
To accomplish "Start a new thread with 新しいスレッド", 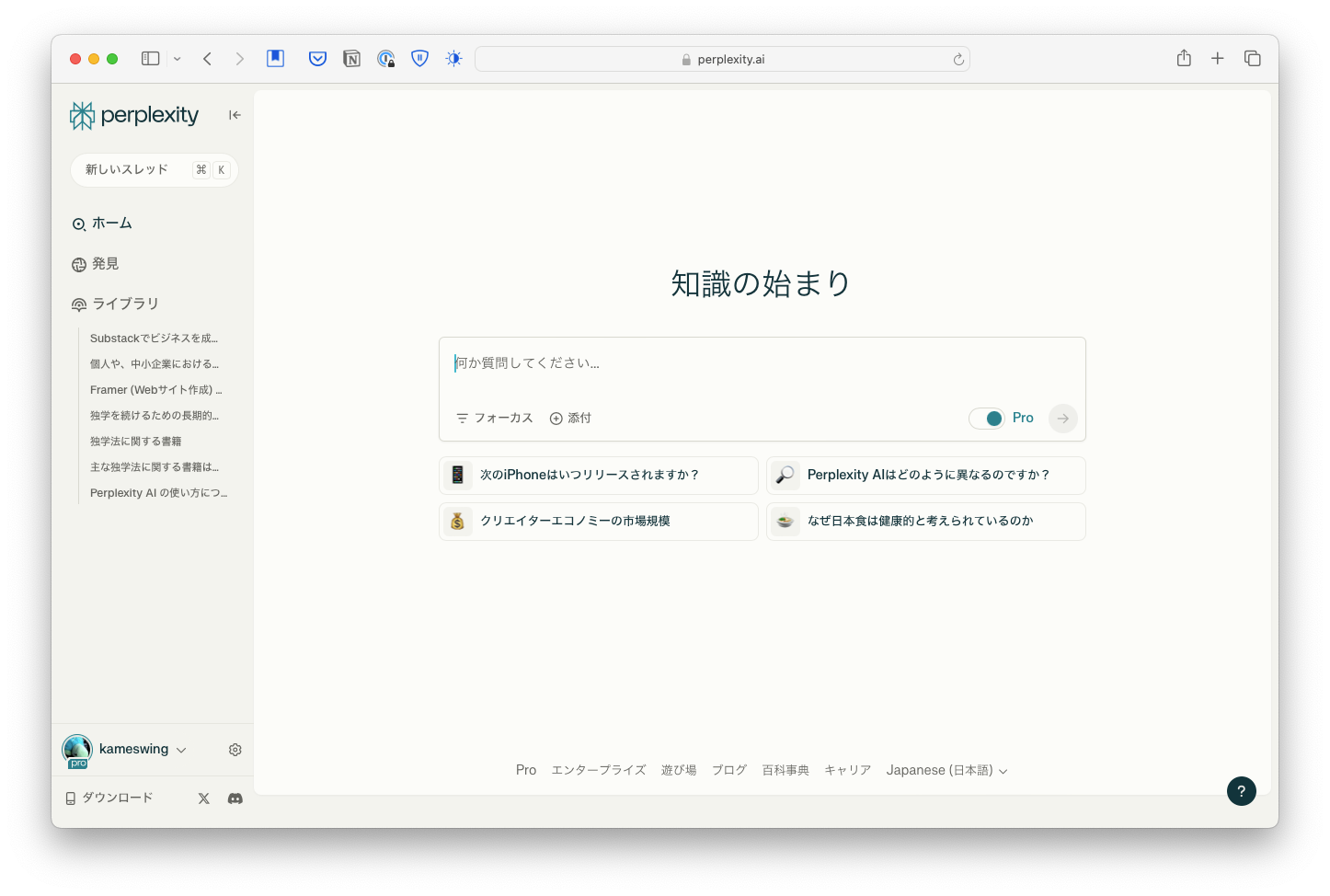I will click(155, 170).
